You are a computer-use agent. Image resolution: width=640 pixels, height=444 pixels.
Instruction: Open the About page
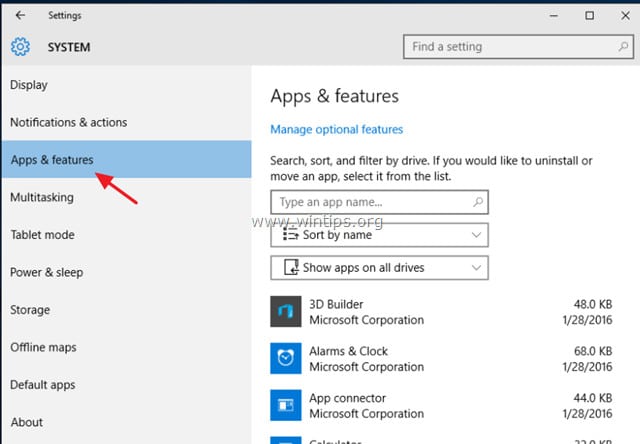coord(127,422)
